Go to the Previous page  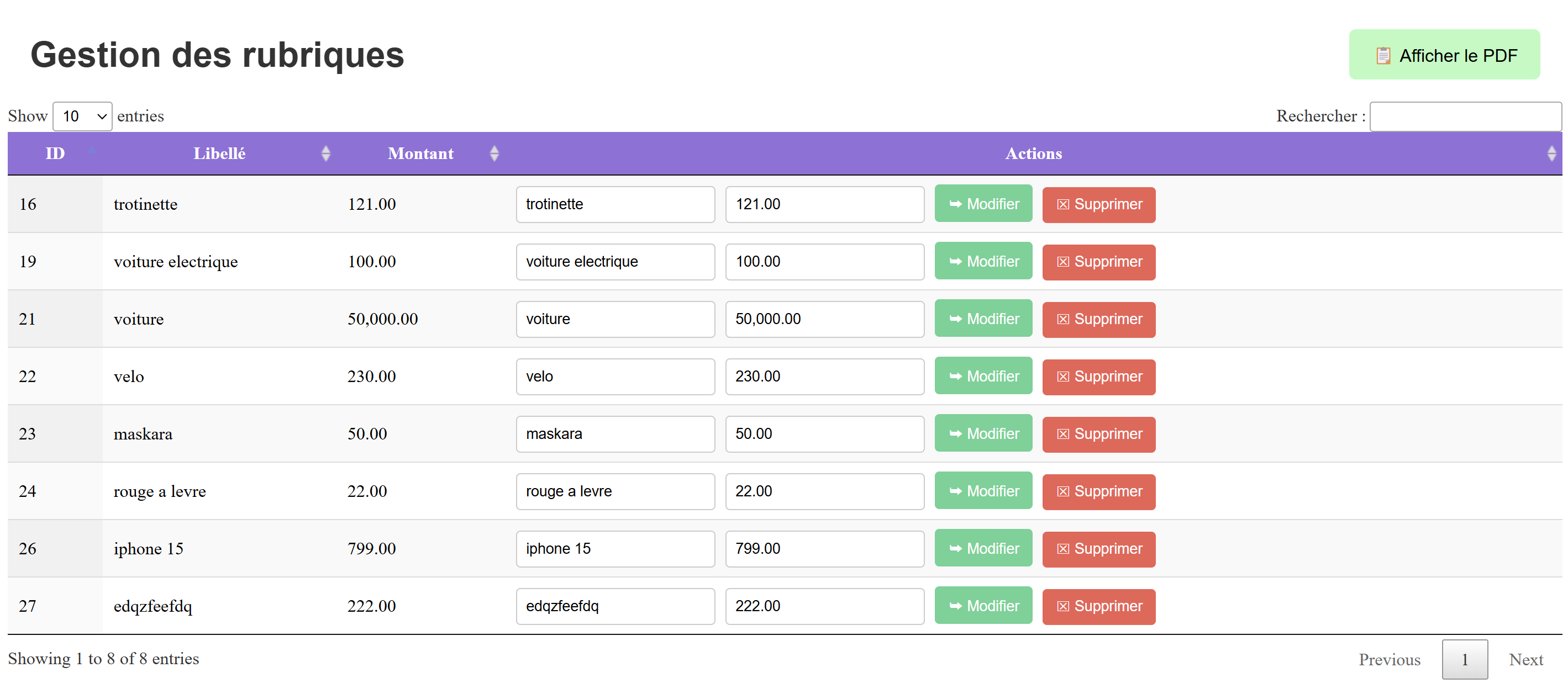1389,659
